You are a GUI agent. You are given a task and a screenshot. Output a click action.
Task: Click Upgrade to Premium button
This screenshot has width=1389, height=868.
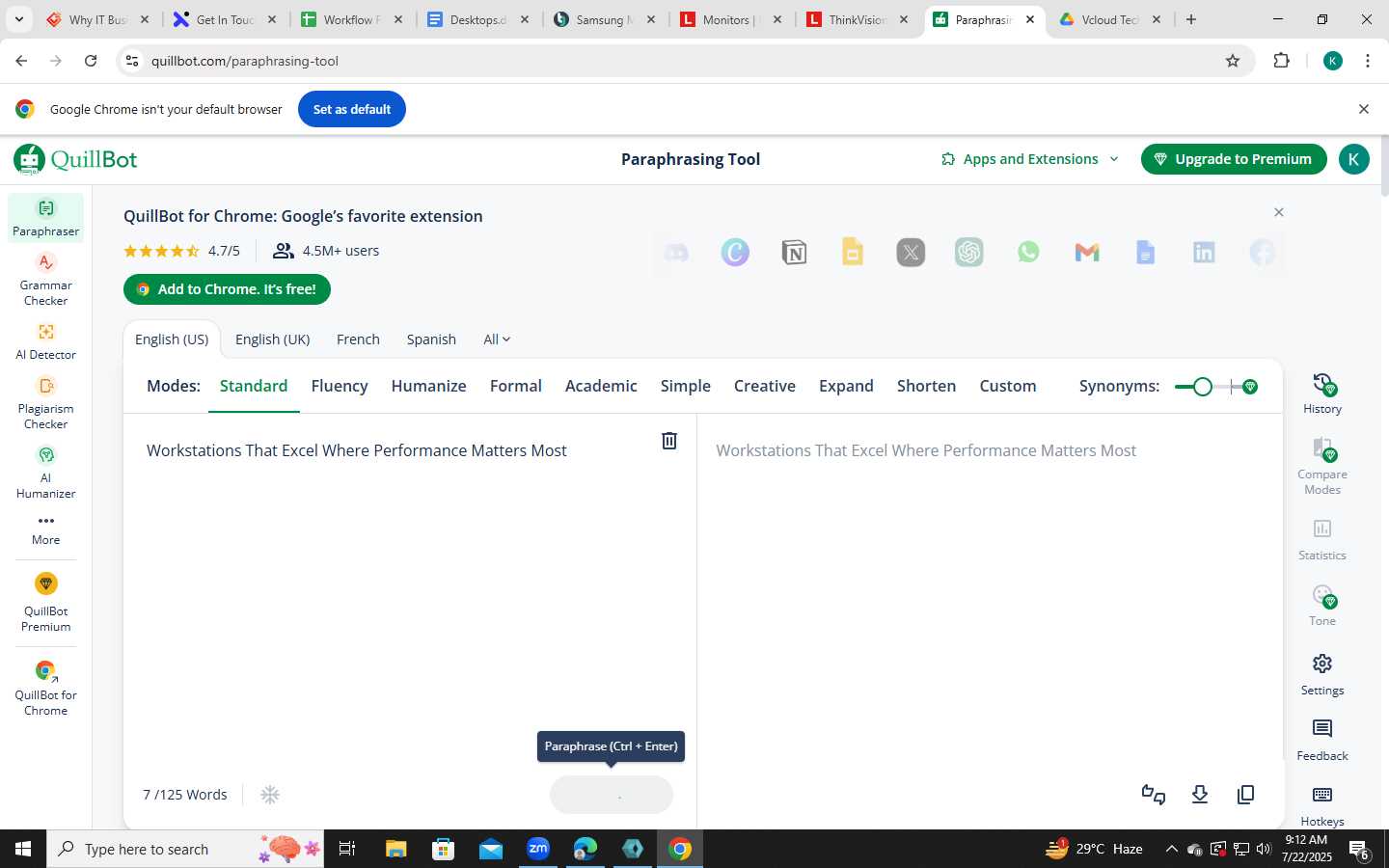pos(1234,159)
